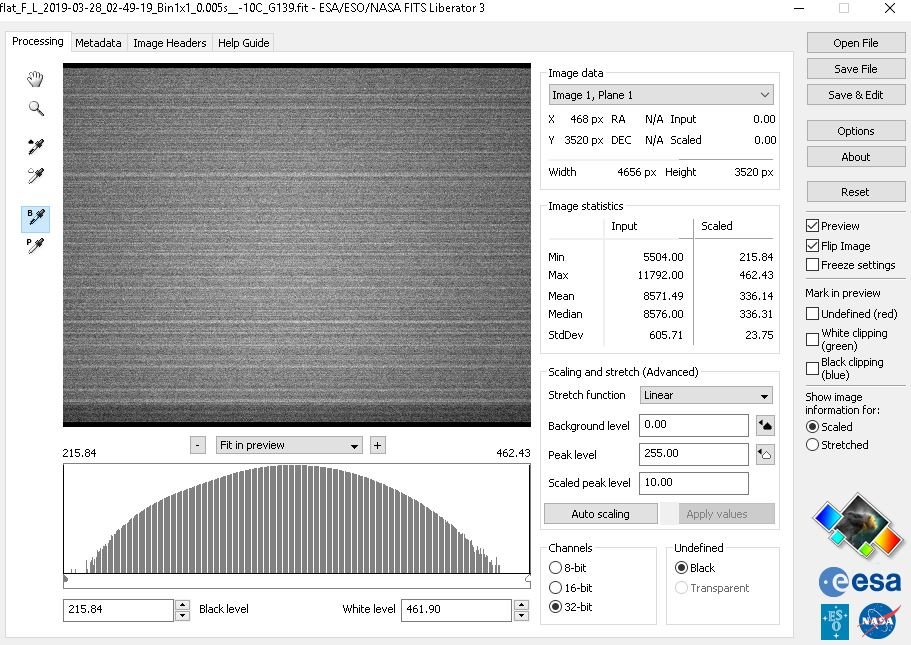Select the Stretched information radio button

(812, 445)
